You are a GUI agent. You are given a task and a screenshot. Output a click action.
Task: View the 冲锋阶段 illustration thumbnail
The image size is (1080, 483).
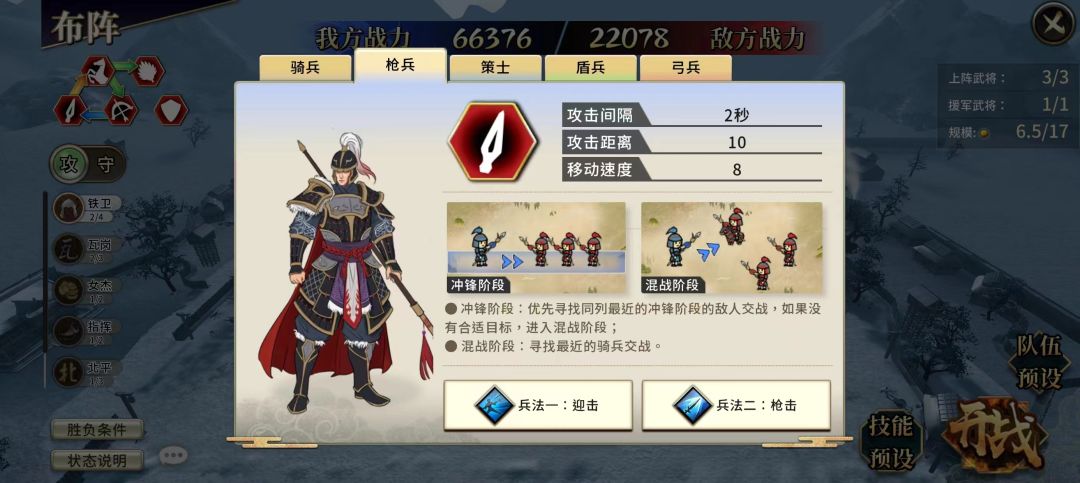click(x=536, y=247)
